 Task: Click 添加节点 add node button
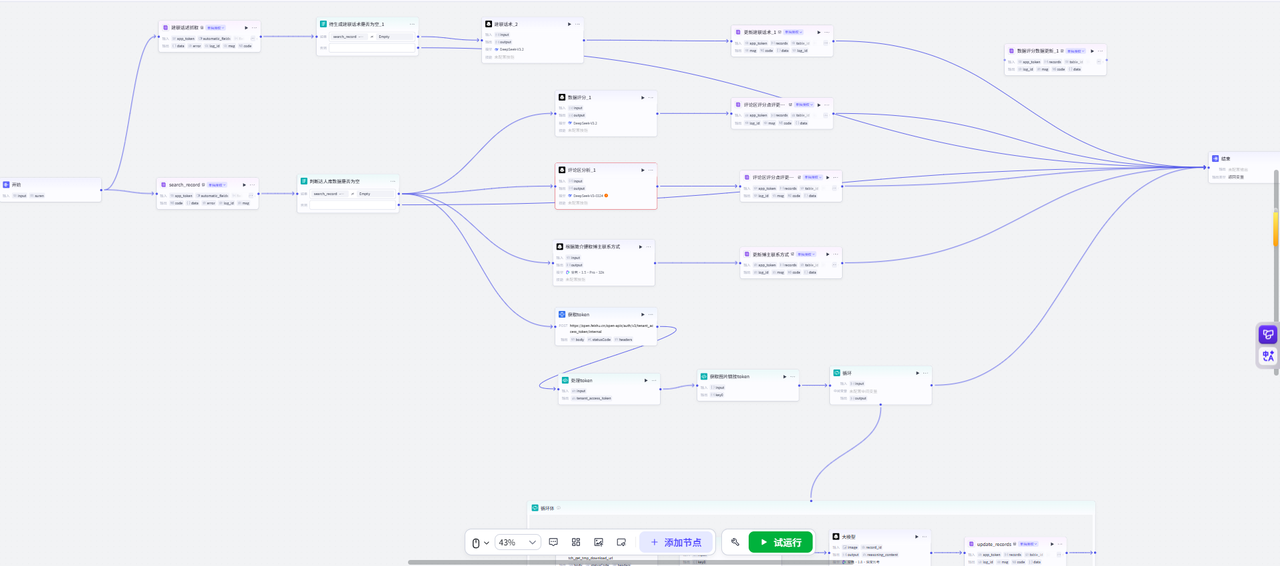tap(676, 542)
